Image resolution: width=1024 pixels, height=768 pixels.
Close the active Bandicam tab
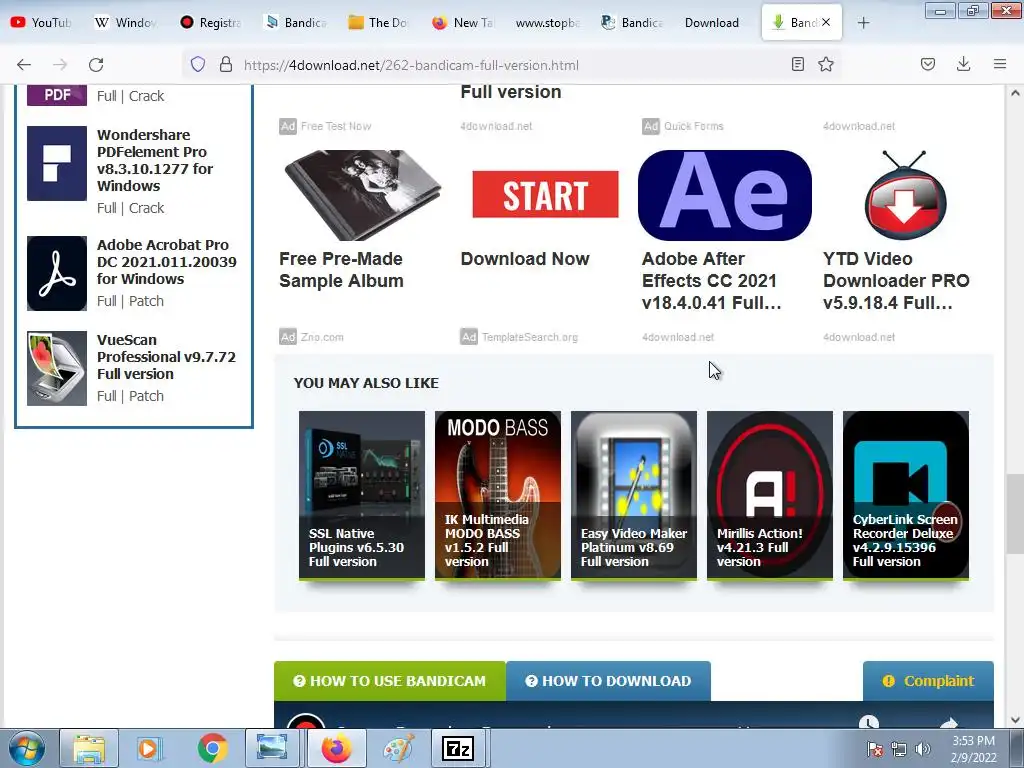(826, 22)
